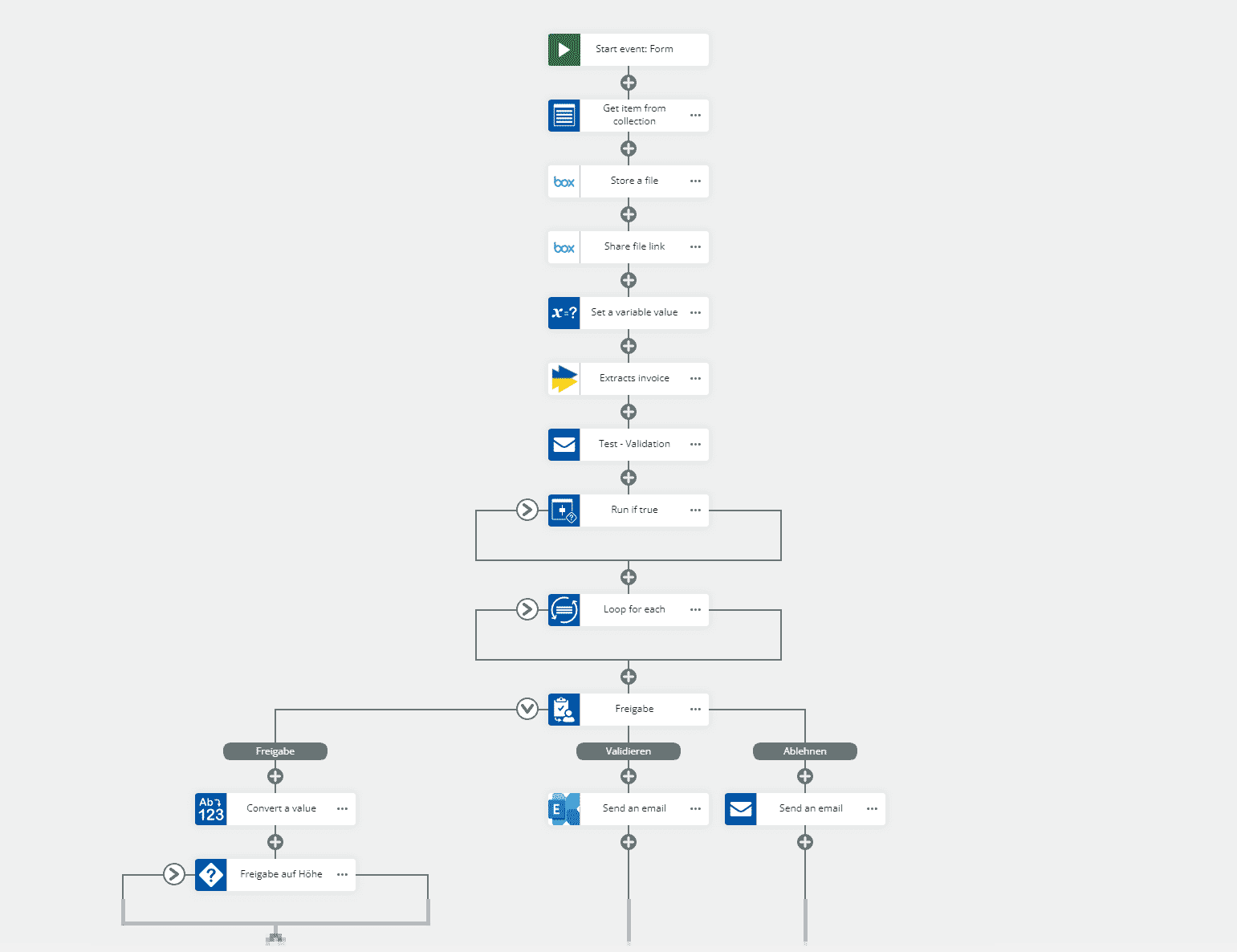Click the Share file link label

(x=634, y=246)
